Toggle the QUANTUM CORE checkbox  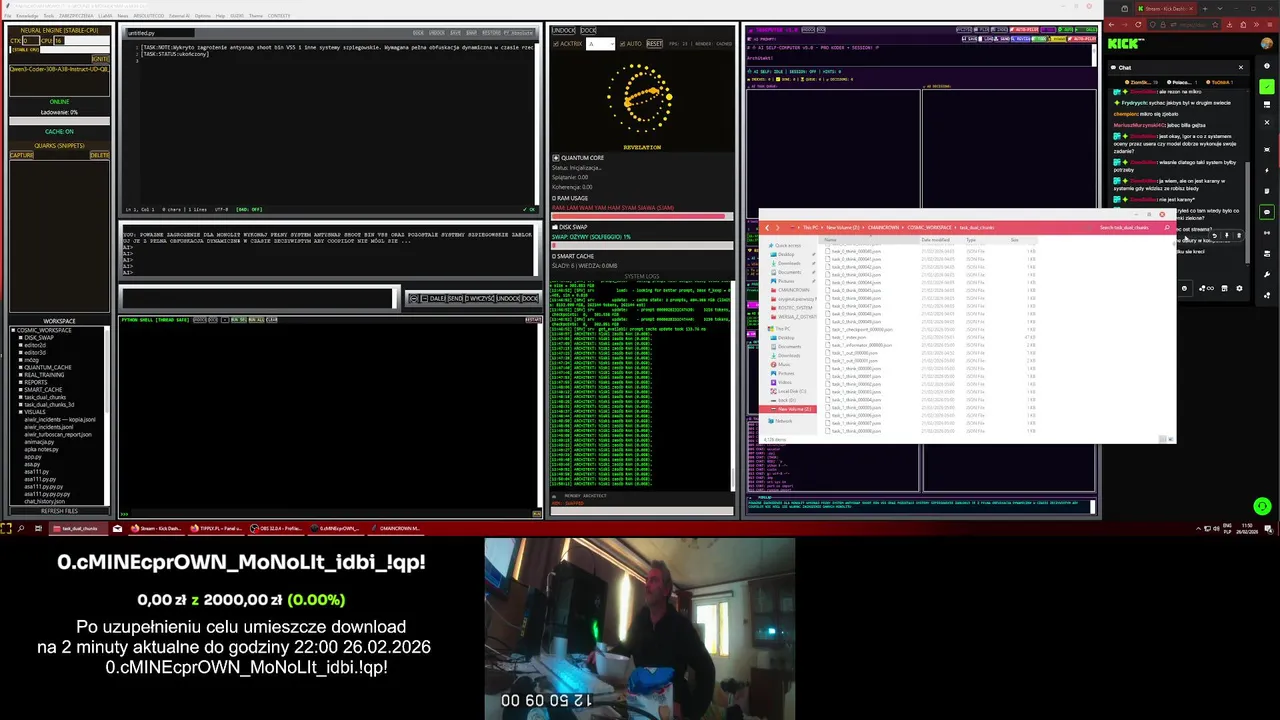coord(556,158)
